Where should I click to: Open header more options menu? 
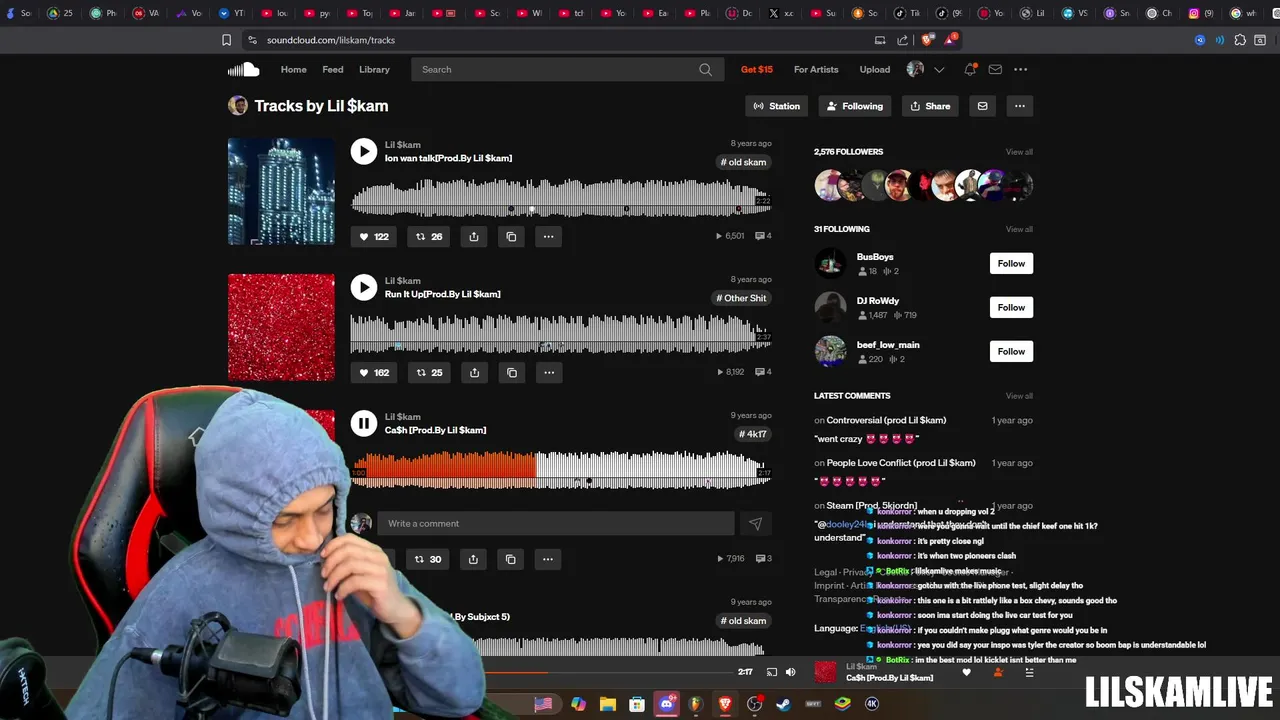[x=1020, y=69]
